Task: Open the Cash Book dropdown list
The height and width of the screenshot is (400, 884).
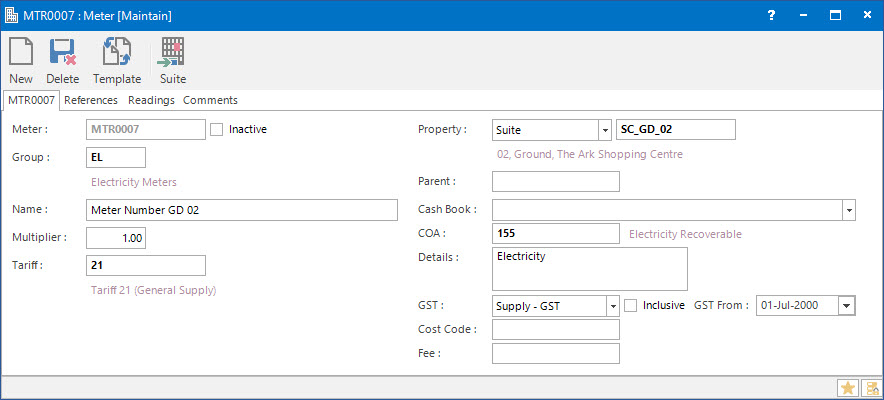Action: tap(848, 210)
